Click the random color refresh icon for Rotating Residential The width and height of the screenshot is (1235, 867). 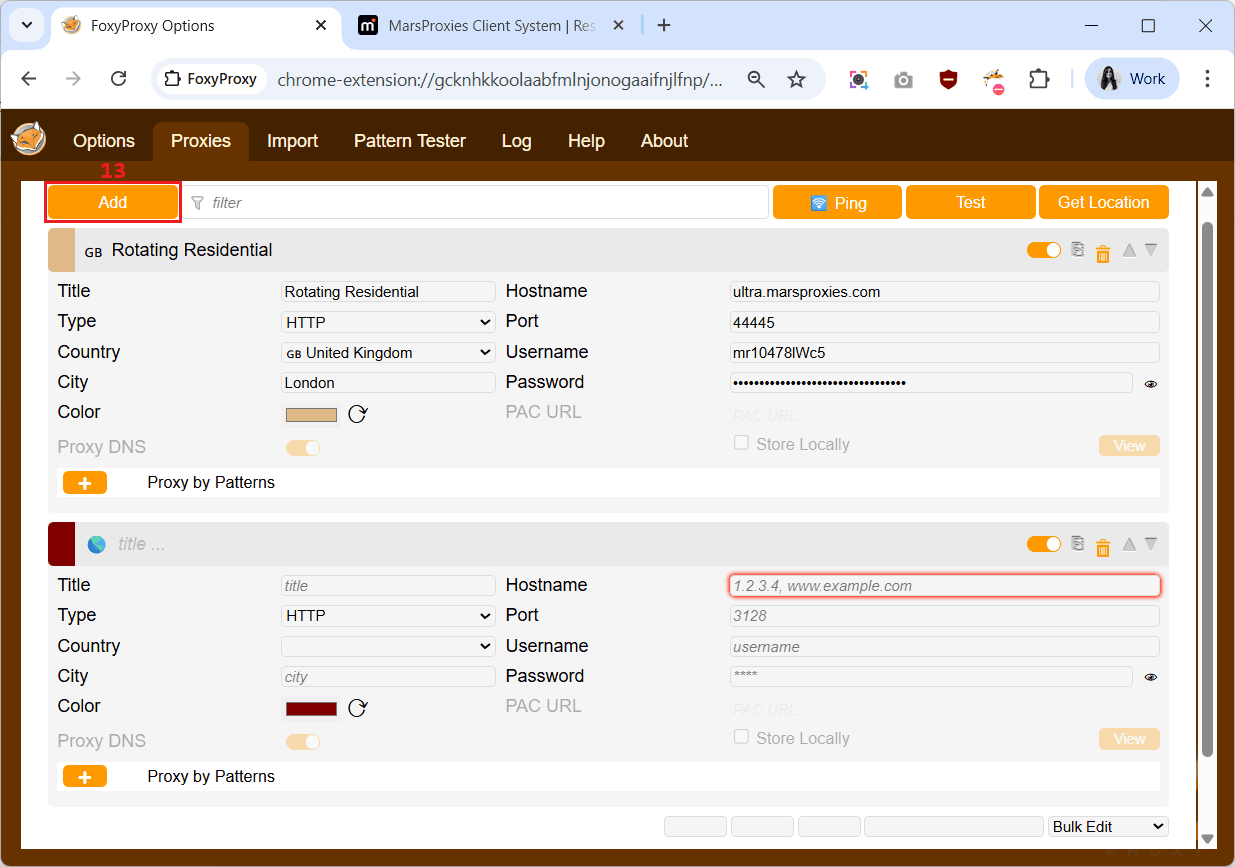pos(357,414)
